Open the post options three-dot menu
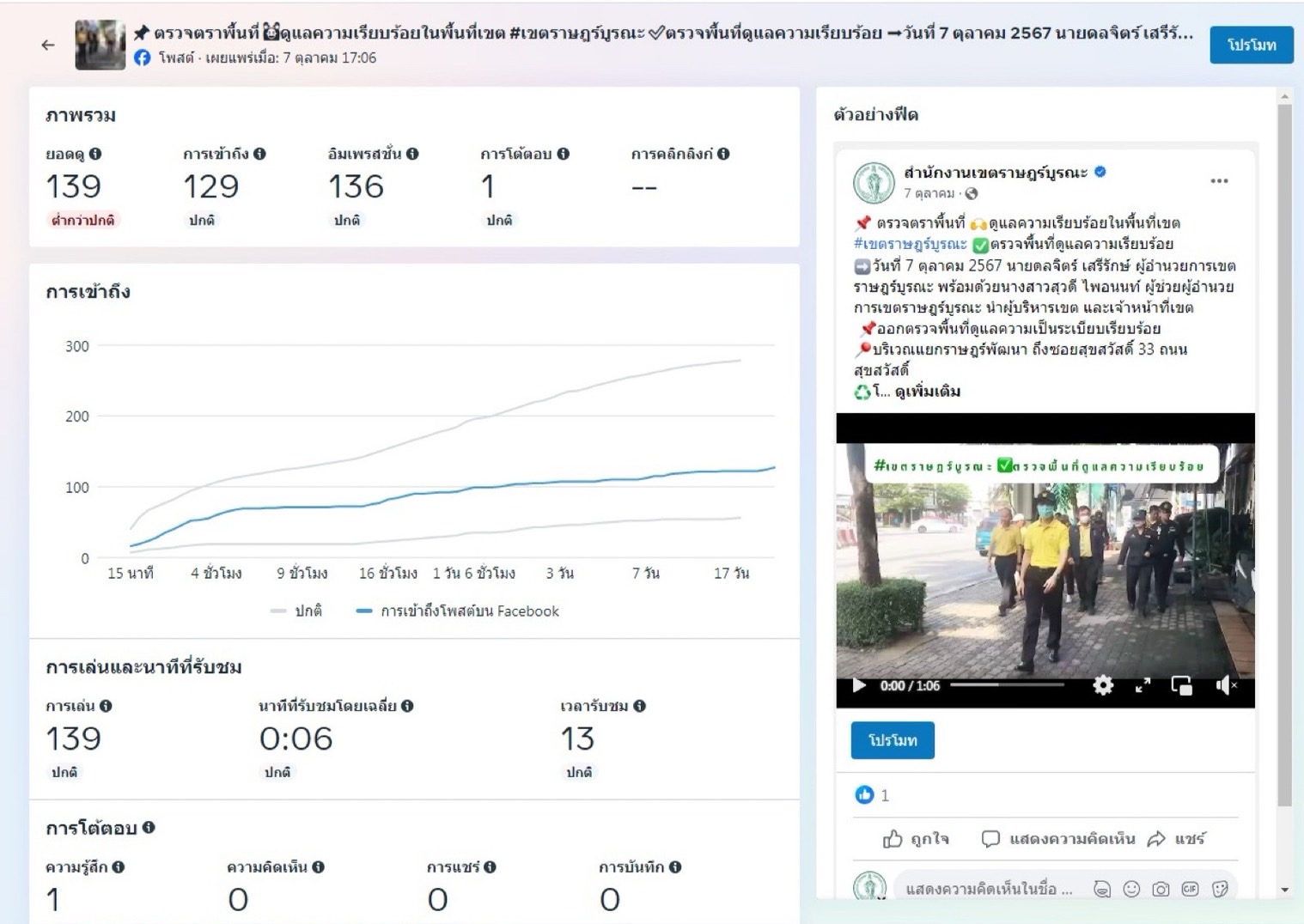 point(1219,181)
